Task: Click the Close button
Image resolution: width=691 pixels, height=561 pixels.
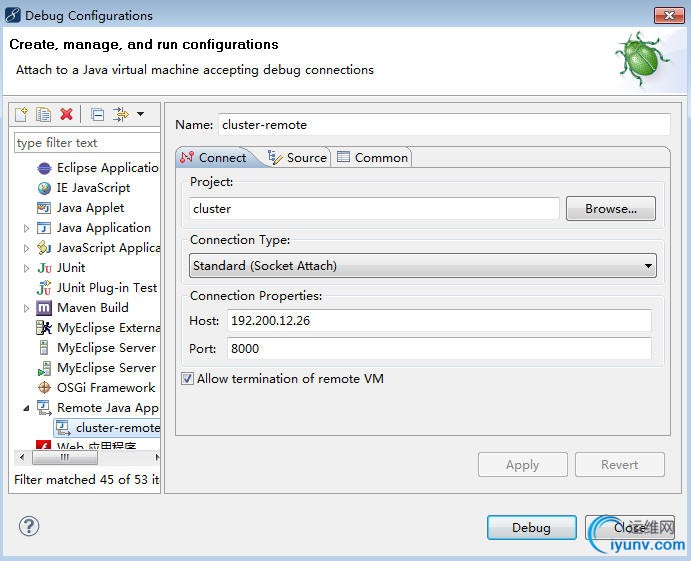Action: 630,528
